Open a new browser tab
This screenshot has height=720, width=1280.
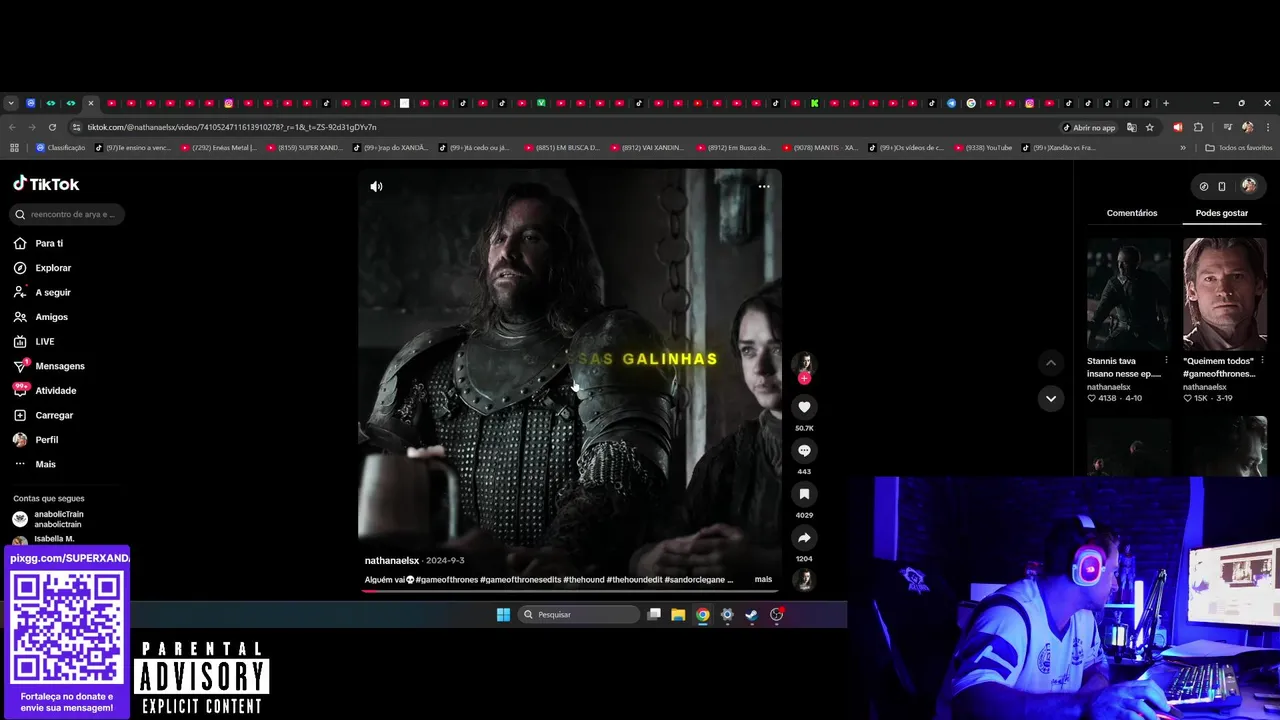pyautogui.click(x=1165, y=103)
